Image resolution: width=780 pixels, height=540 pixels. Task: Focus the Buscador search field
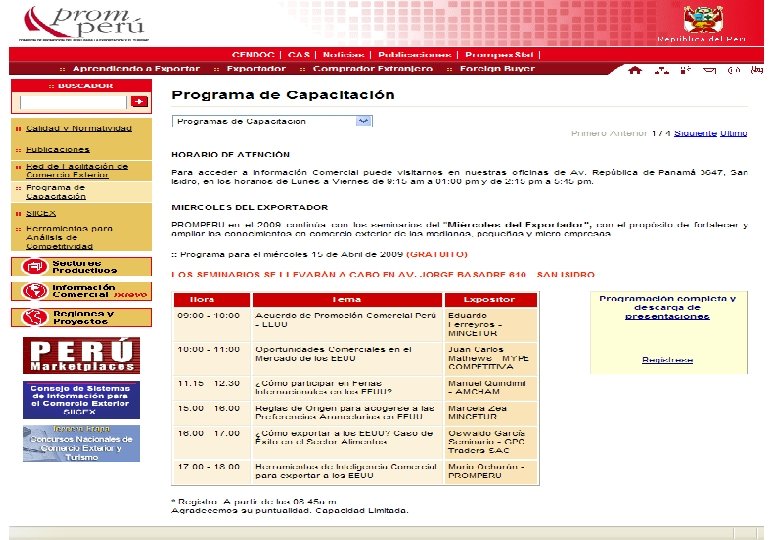73,102
